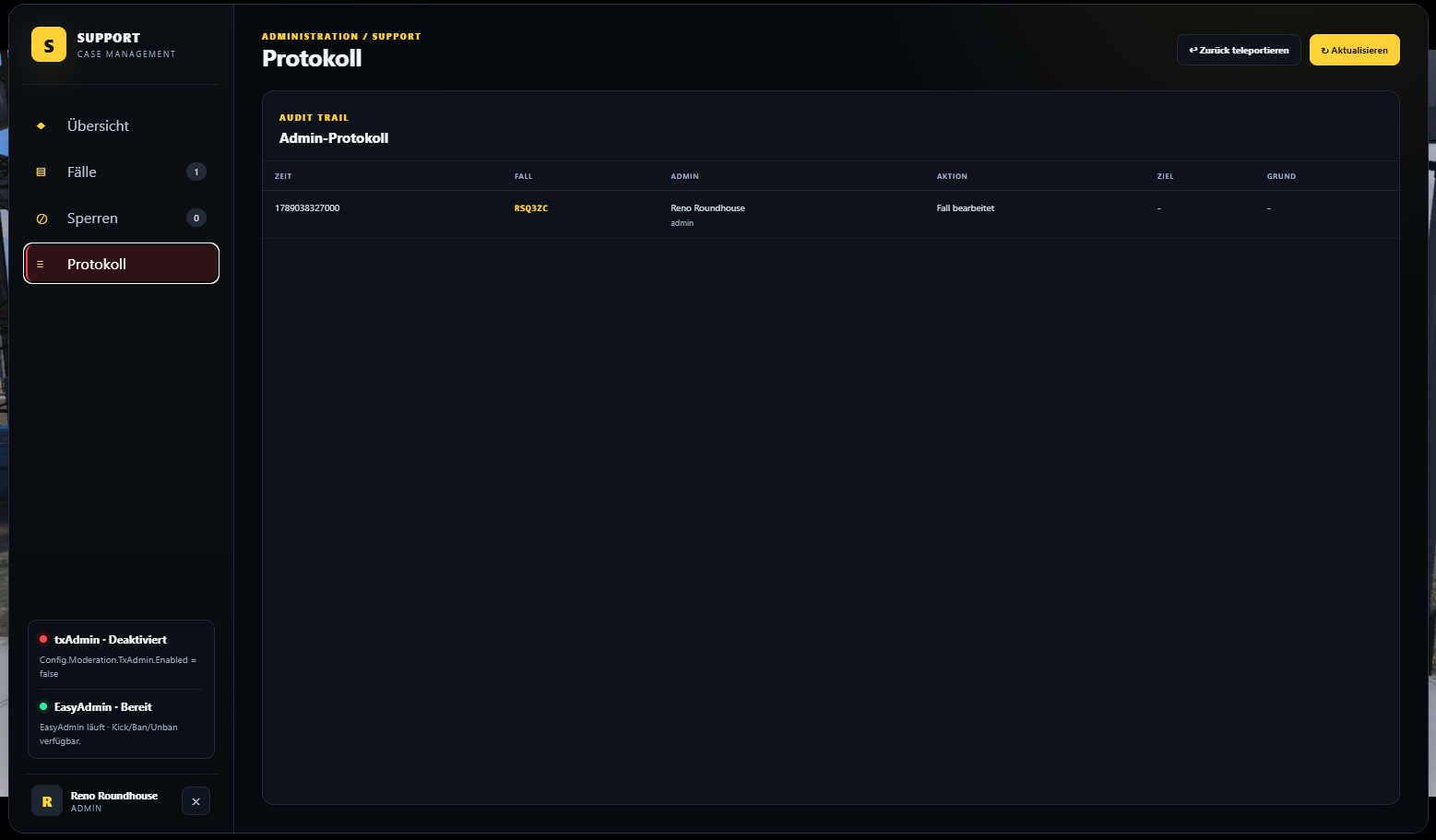Open the Übersicht page
The image size is (1436, 840).
pyautogui.click(x=121, y=125)
